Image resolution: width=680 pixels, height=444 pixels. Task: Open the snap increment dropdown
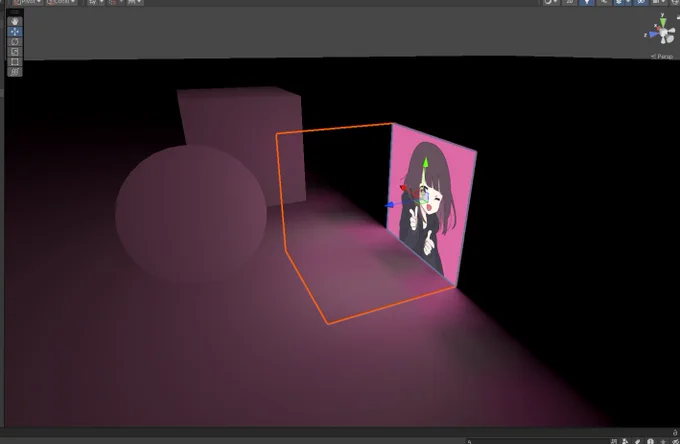click(x=134, y=2)
